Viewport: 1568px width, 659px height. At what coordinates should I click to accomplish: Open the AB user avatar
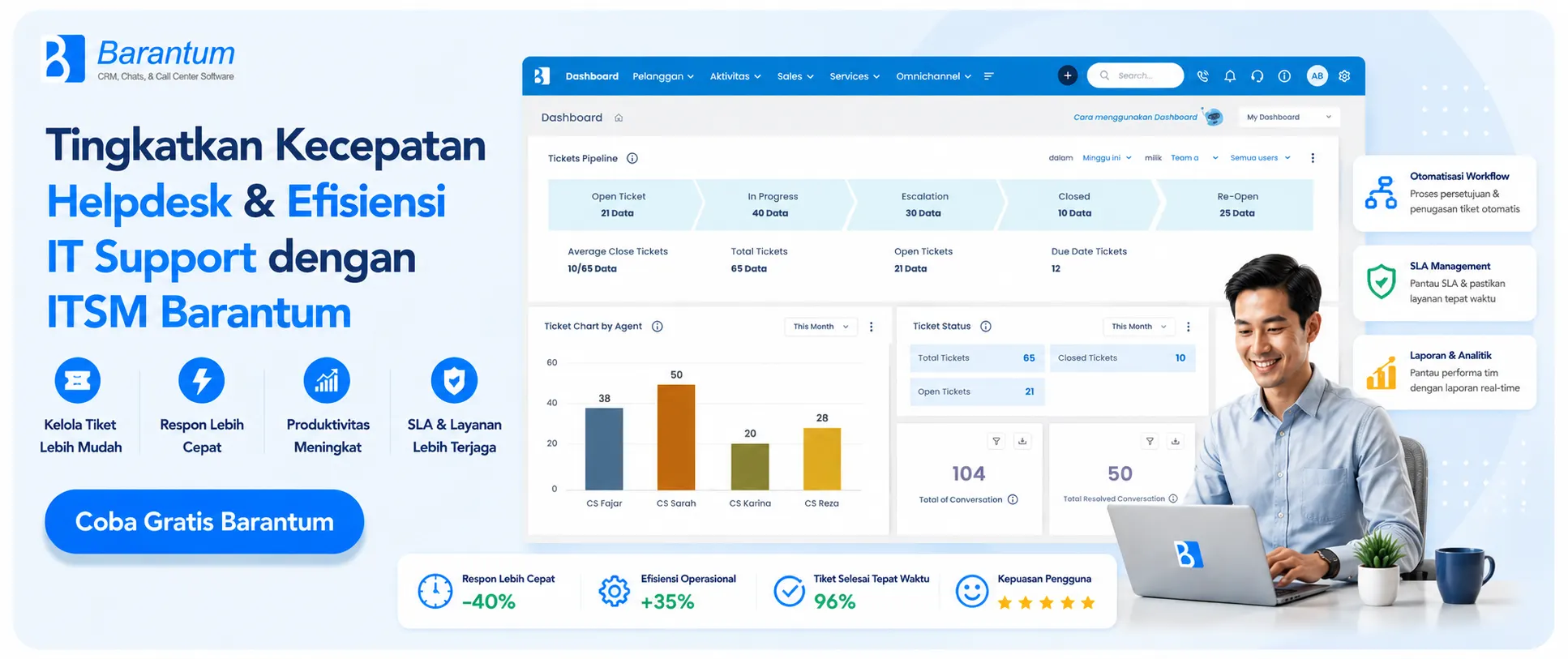click(x=1317, y=76)
